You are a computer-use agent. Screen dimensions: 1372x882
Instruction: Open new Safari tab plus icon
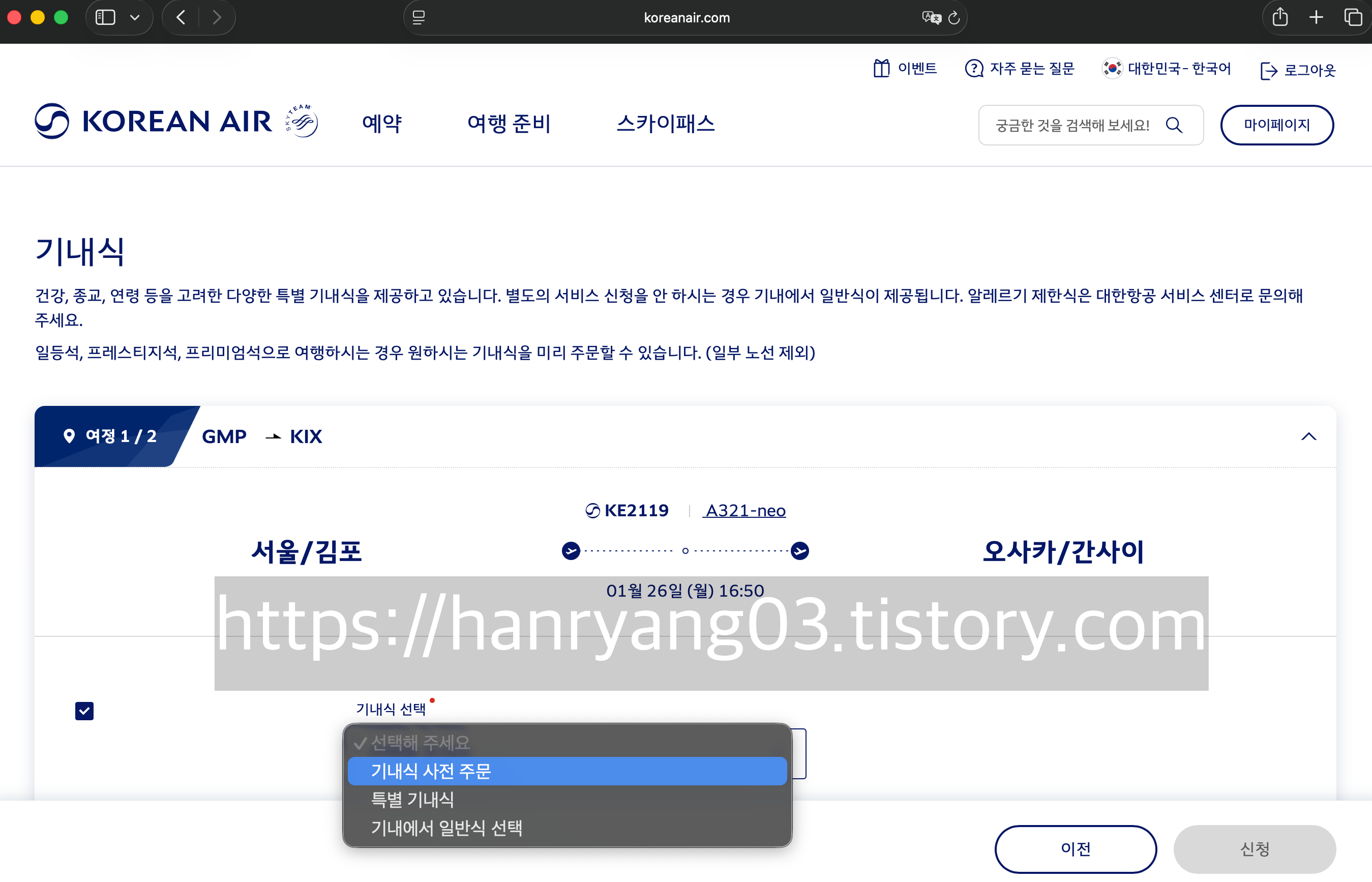click(x=1316, y=18)
